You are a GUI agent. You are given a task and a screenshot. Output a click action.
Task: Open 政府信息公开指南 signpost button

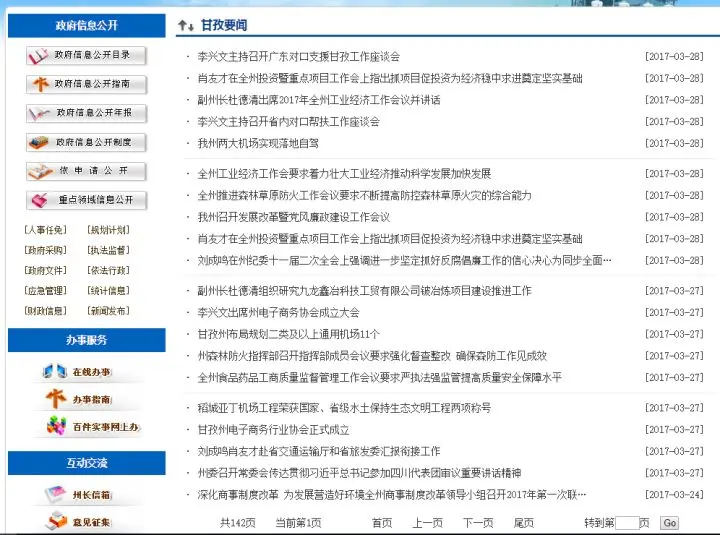pos(86,84)
